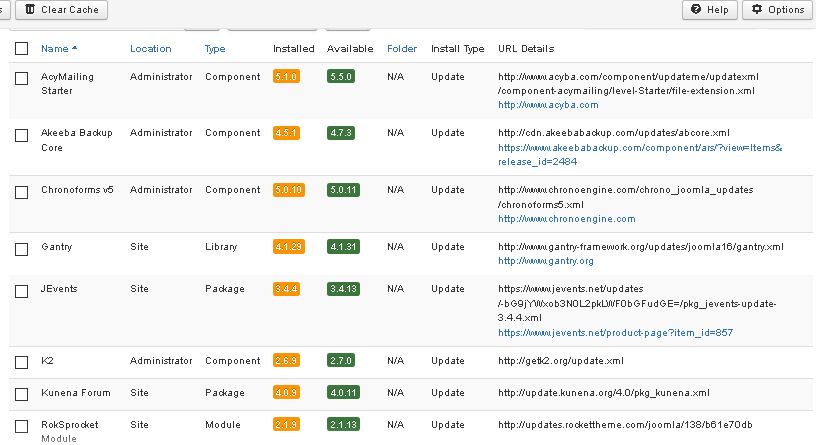Click the AcyMailing Starter name text
This screenshot has height=445, width=816.
(x=67, y=83)
